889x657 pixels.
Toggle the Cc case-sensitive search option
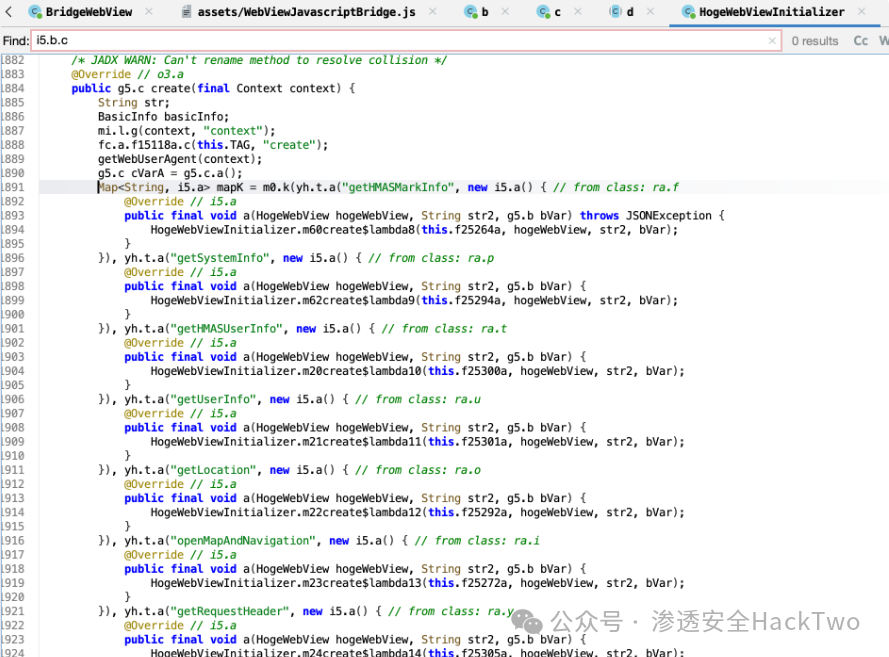860,41
